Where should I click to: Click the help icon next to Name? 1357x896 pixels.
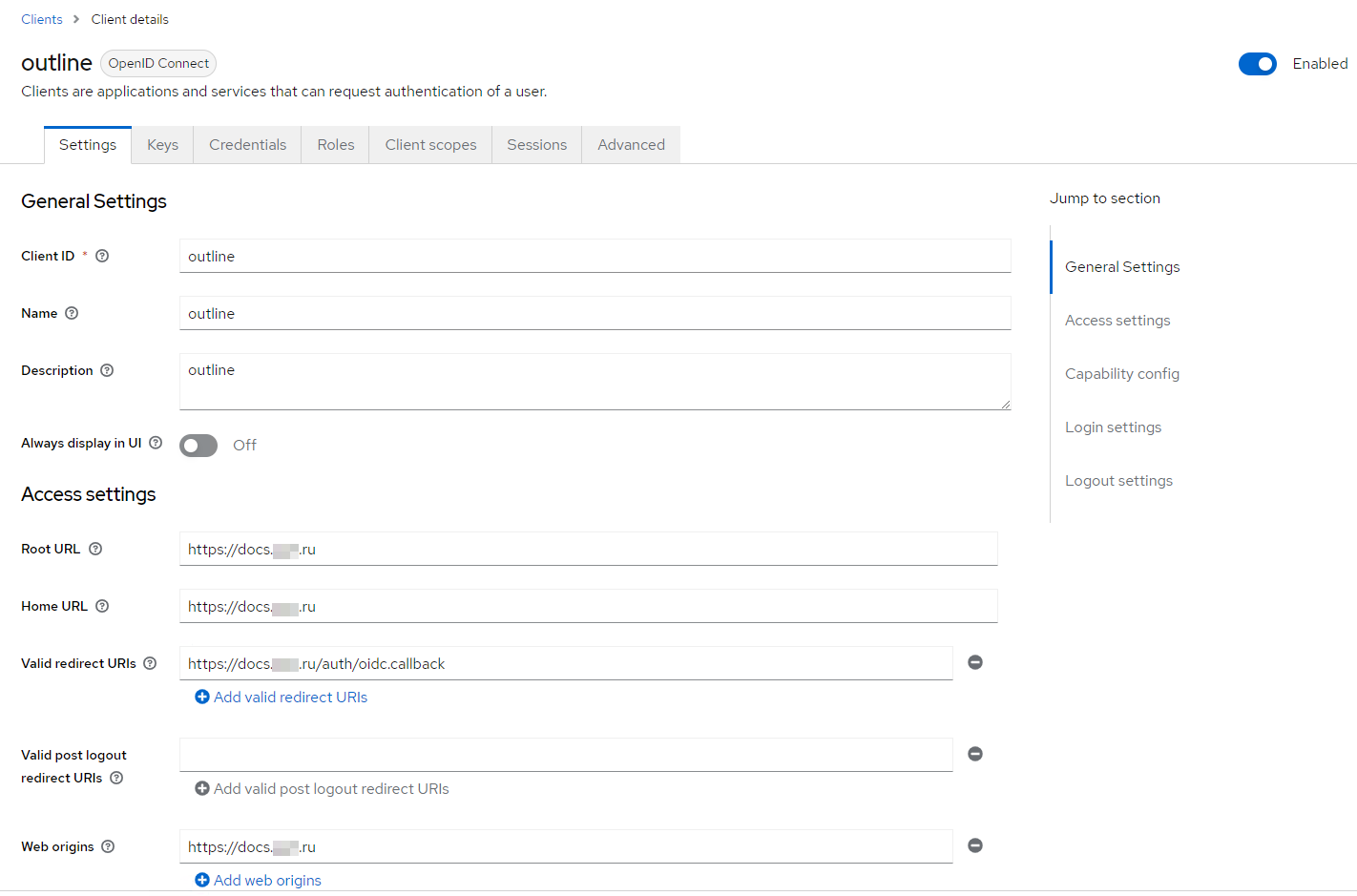(x=72, y=313)
